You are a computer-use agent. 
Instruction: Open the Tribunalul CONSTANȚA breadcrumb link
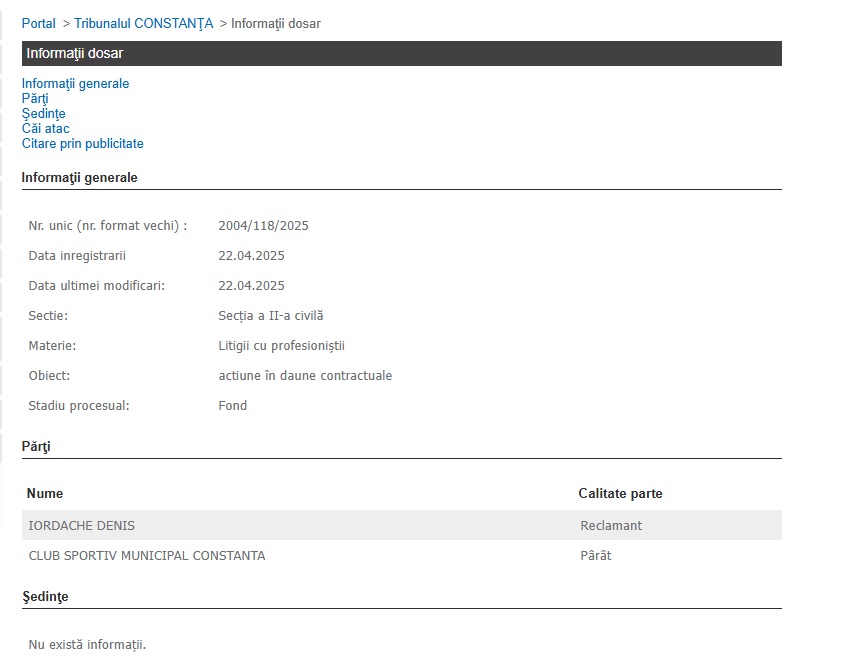(x=143, y=23)
